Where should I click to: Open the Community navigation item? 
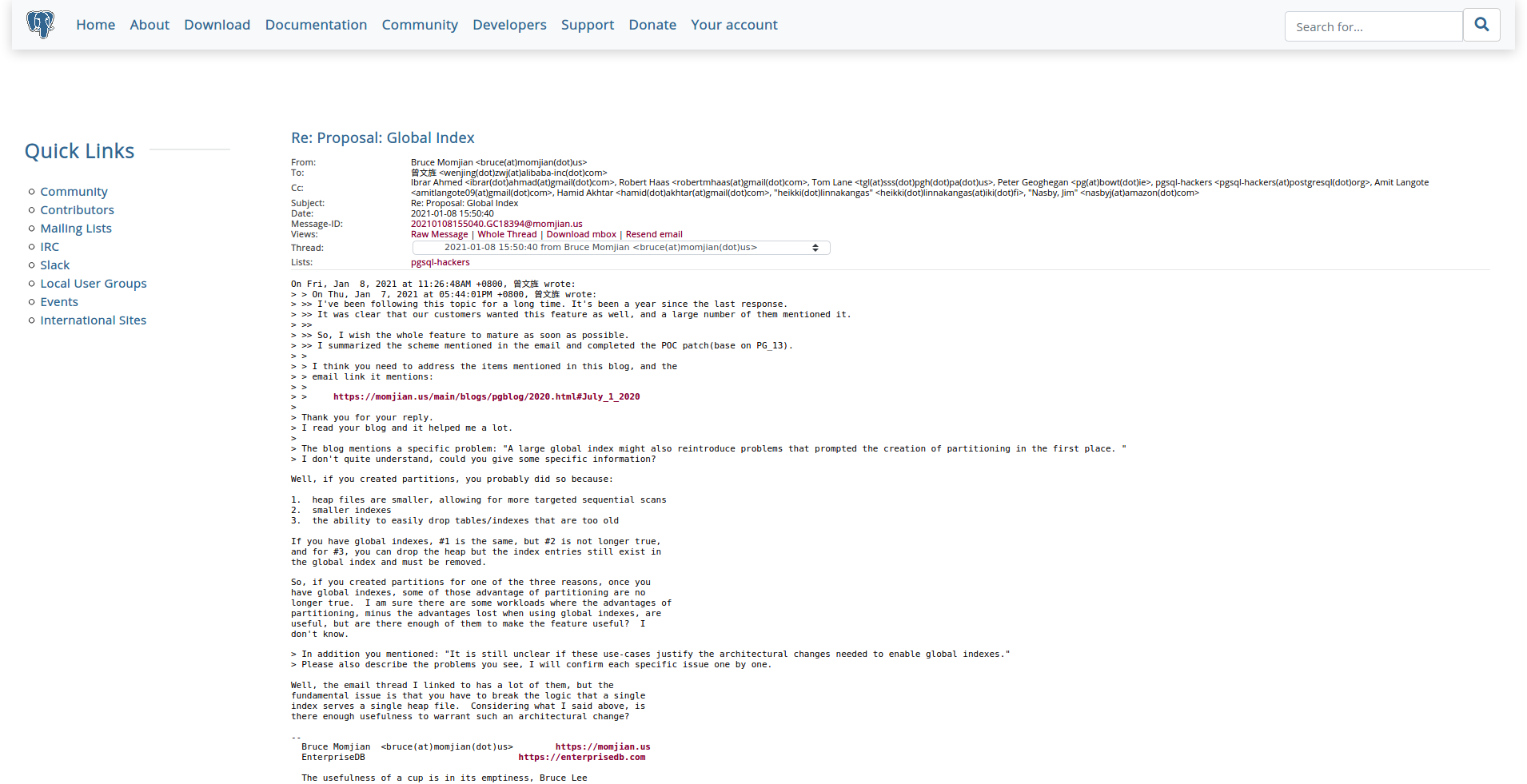point(420,25)
